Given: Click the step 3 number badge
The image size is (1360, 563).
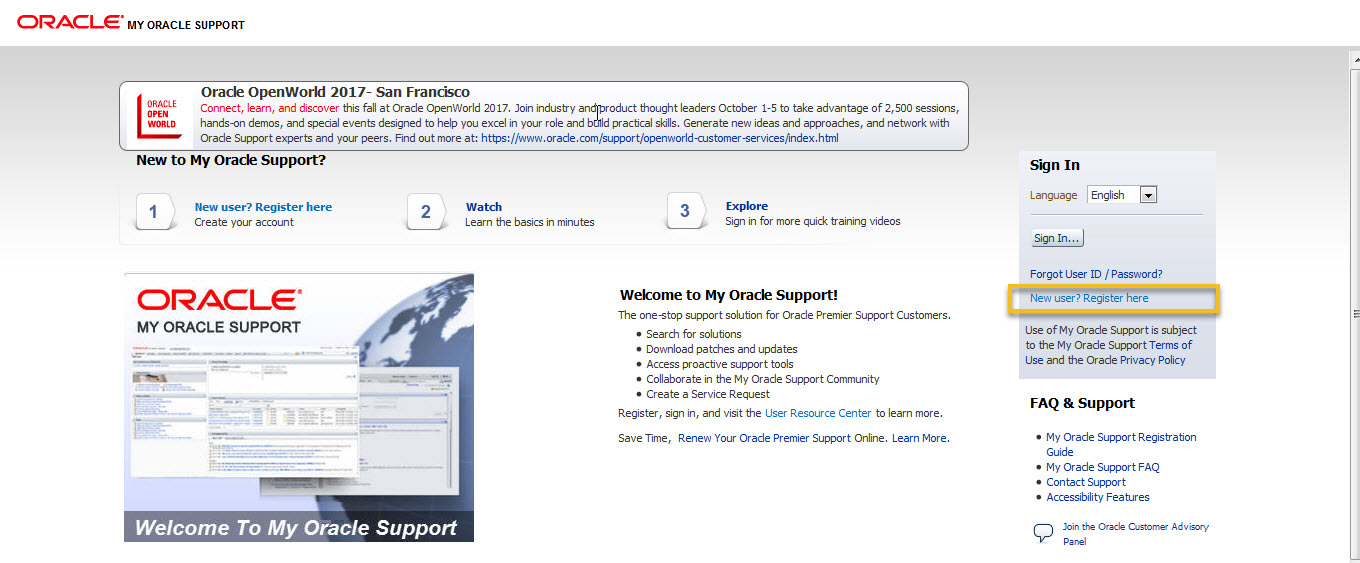Looking at the screenshot, I should pyautogui.click(x=685, y=211).
